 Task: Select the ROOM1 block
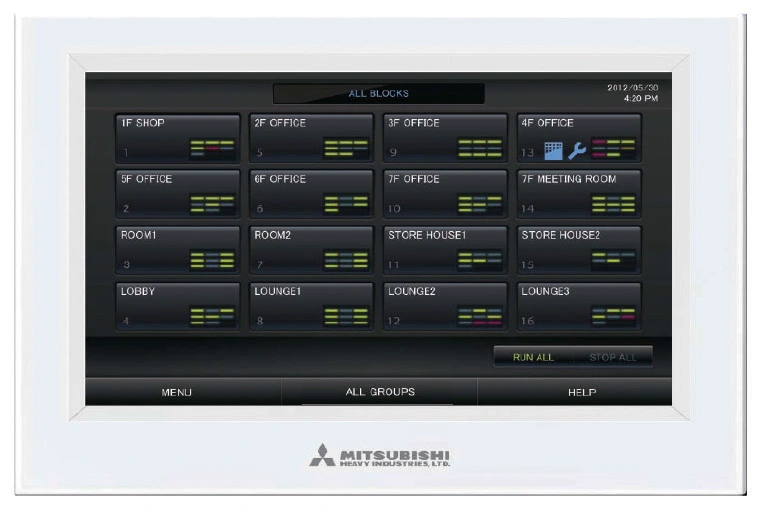point(178,250)
